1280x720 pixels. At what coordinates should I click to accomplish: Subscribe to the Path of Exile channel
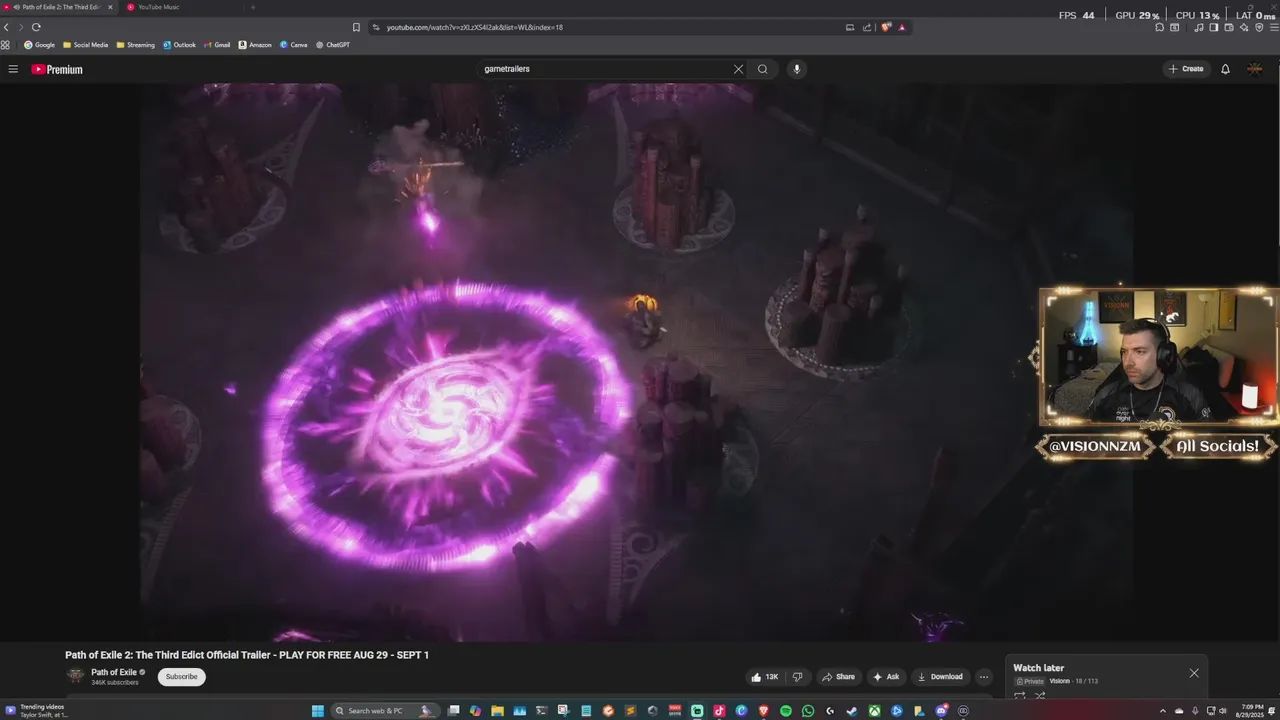[181, 677]
